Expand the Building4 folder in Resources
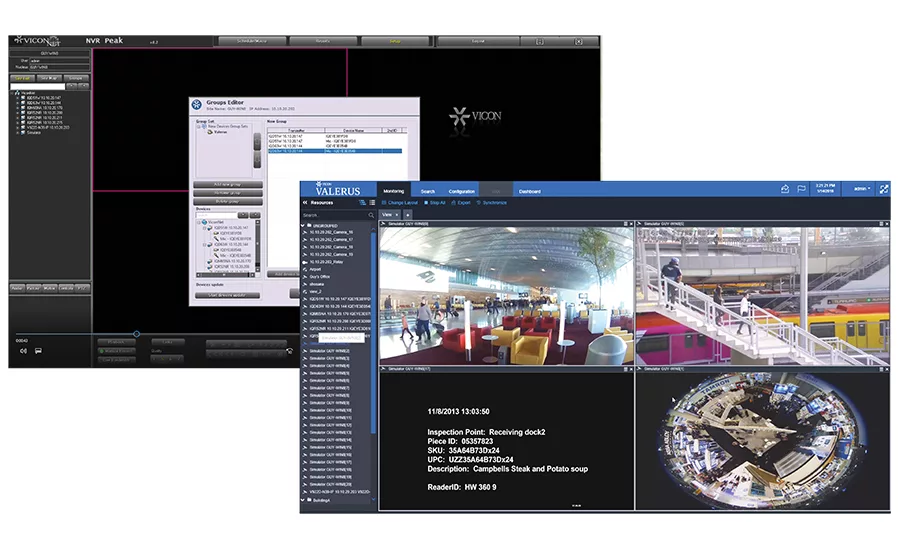900x550 pixels. coord(304,500)
